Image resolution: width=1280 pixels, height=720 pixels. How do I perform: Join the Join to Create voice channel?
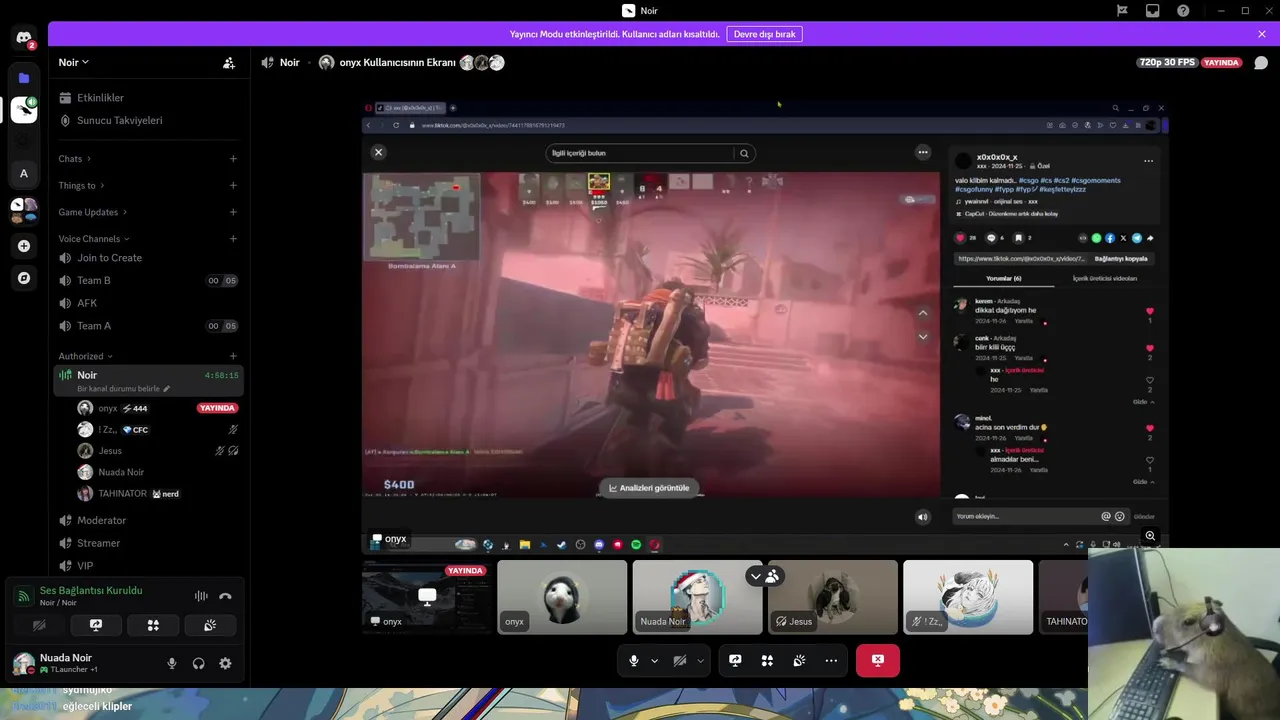point(148,258)
